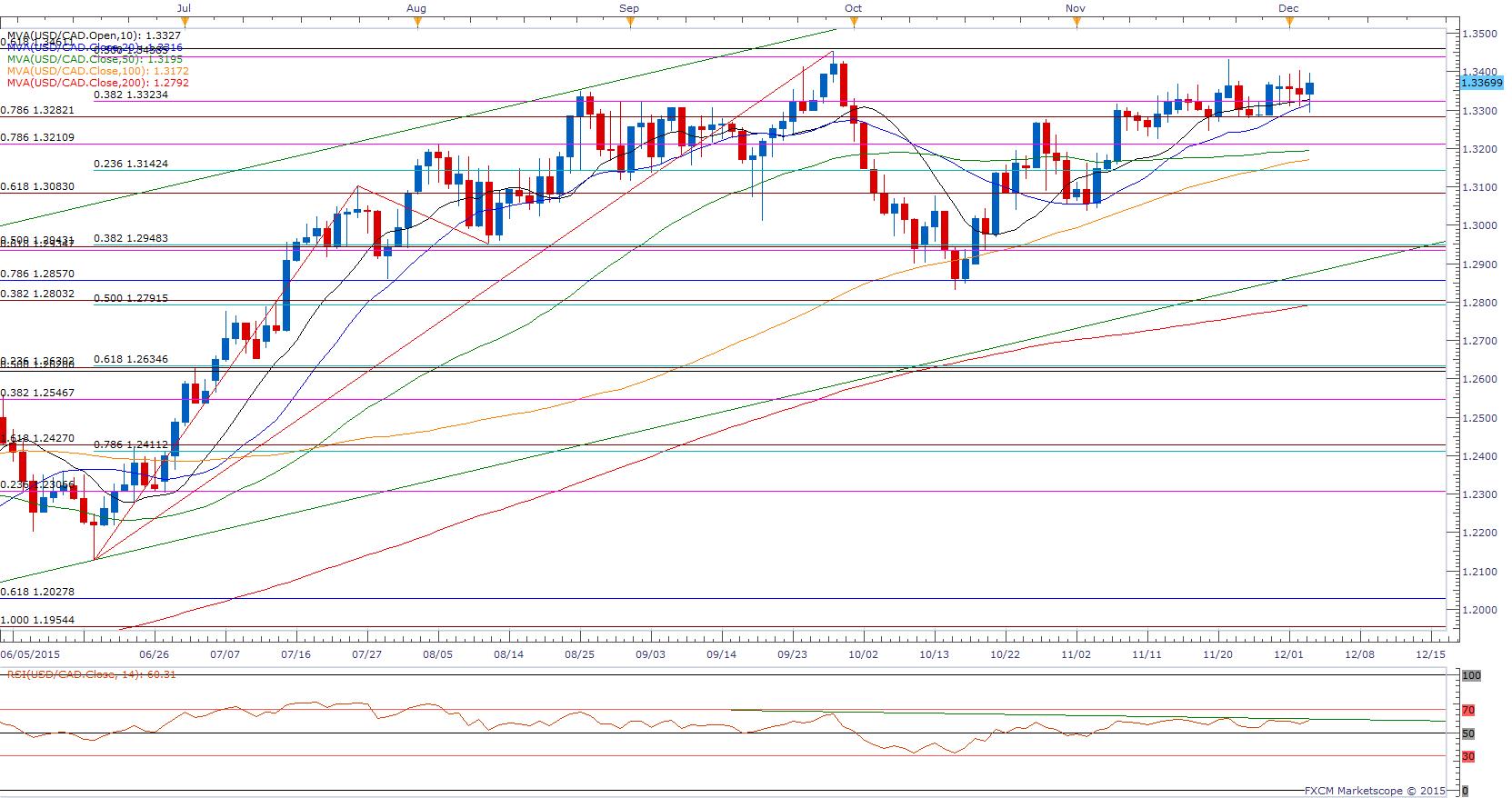Select the 1.000 1.19544 Fibonacci label
Image resolution: width=1512 pixels, height=798 pixels.
(37, 620)
